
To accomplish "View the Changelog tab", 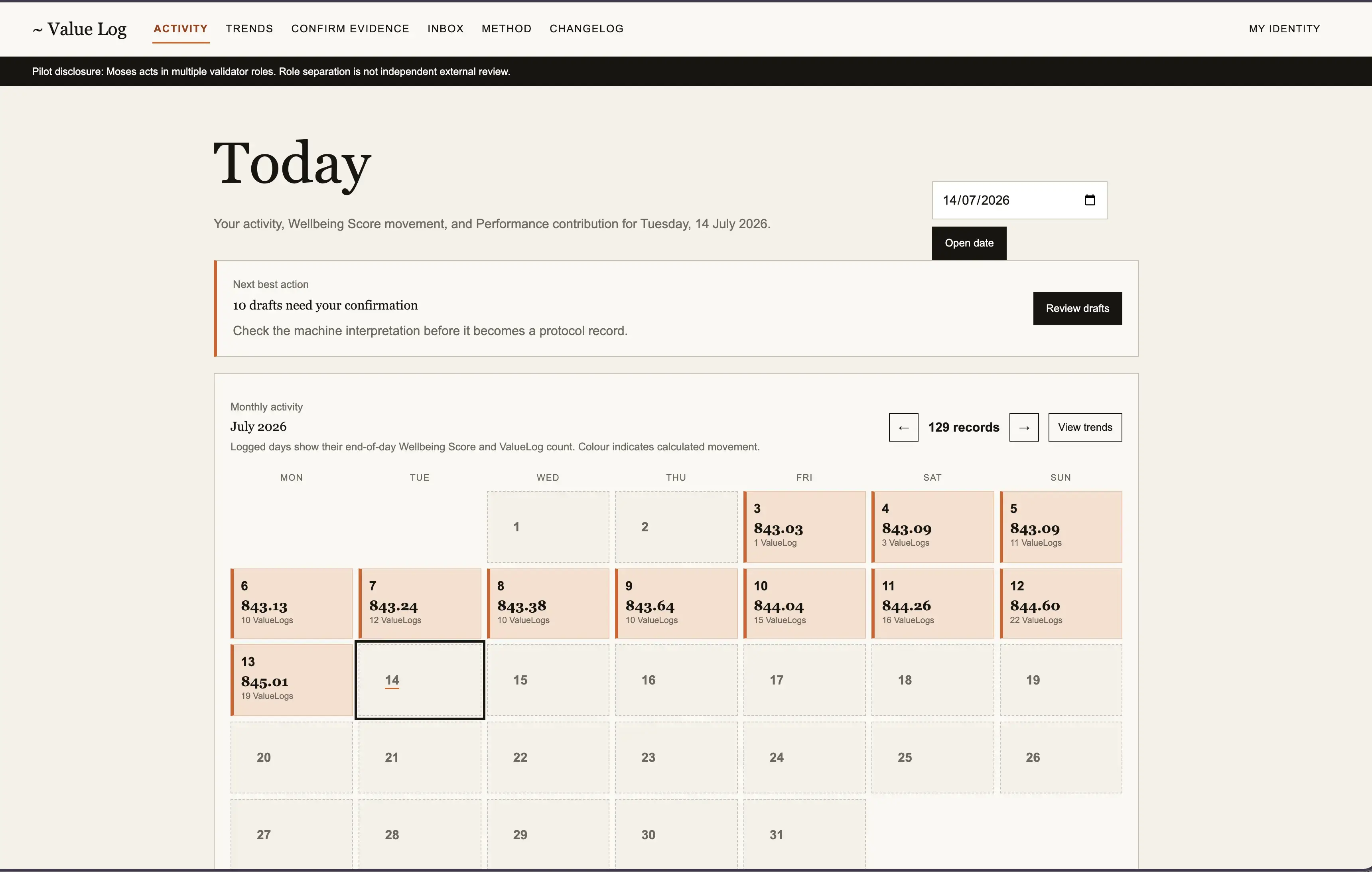I will [x=586, y=28].
